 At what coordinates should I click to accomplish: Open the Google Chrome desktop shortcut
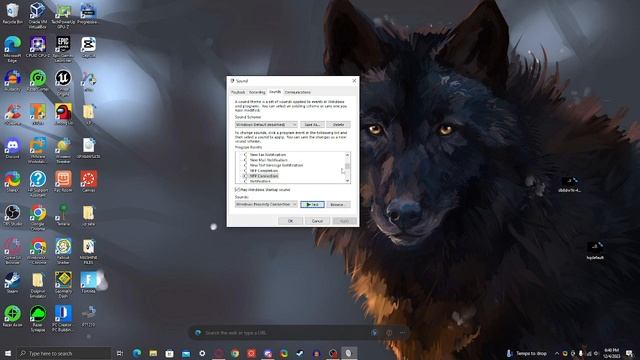coord(38,218)
